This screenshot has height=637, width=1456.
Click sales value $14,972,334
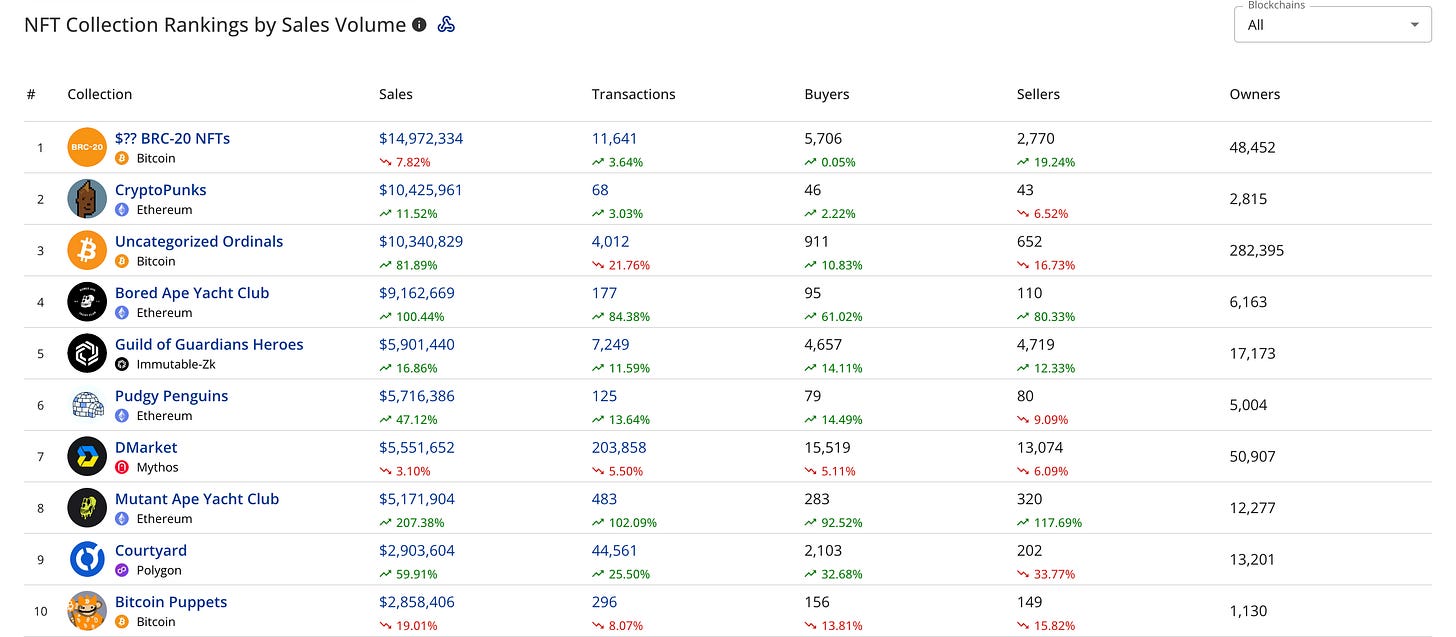[x=421, y=138]
